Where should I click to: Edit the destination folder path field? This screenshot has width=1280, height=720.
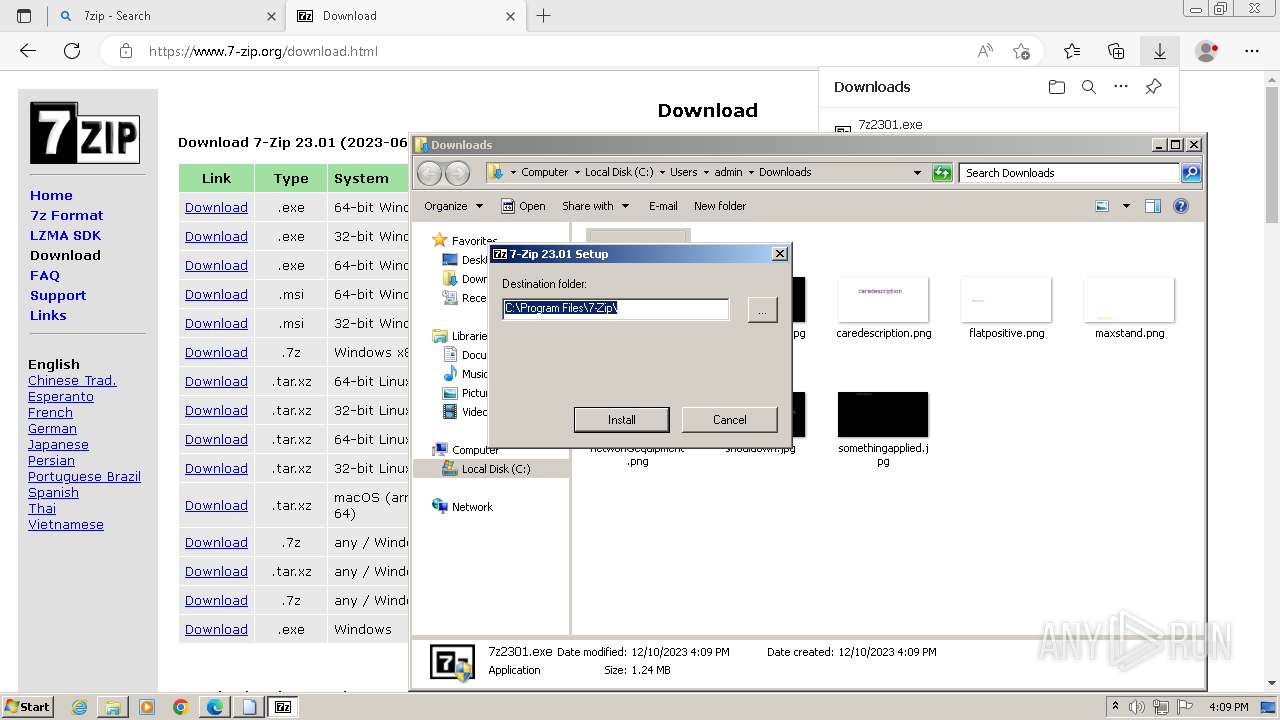(x=615, y=309)
